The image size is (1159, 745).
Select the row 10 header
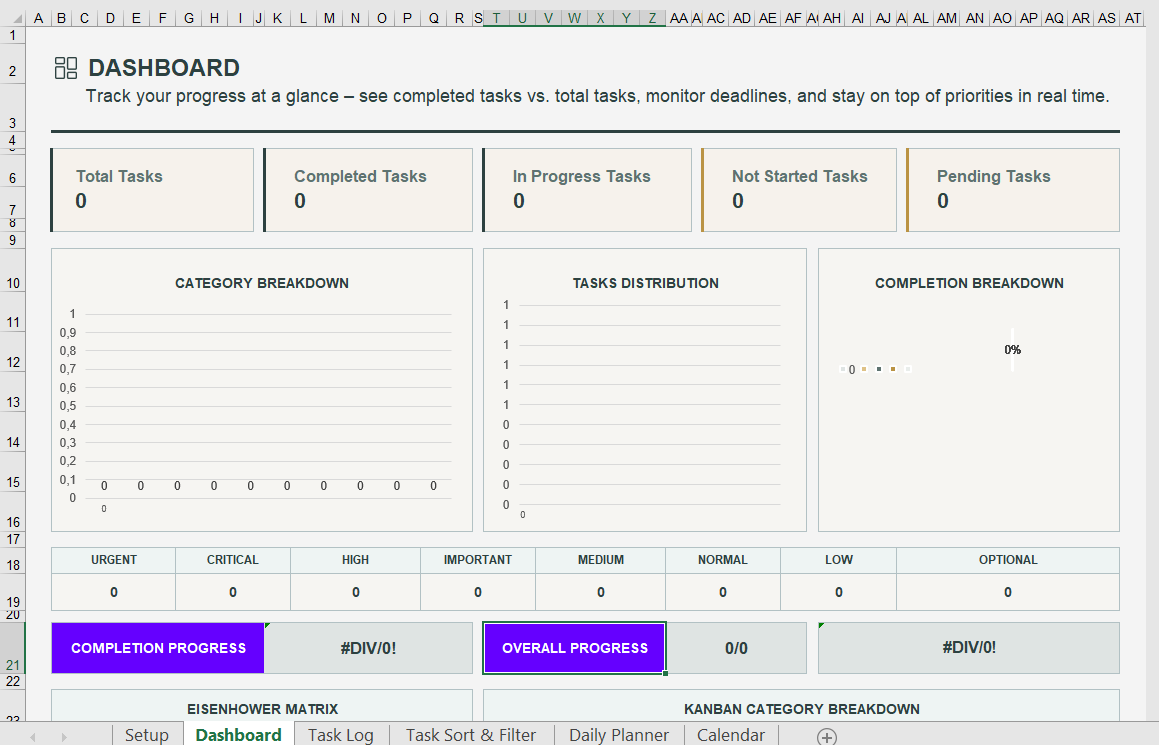(x=13, y=284)
